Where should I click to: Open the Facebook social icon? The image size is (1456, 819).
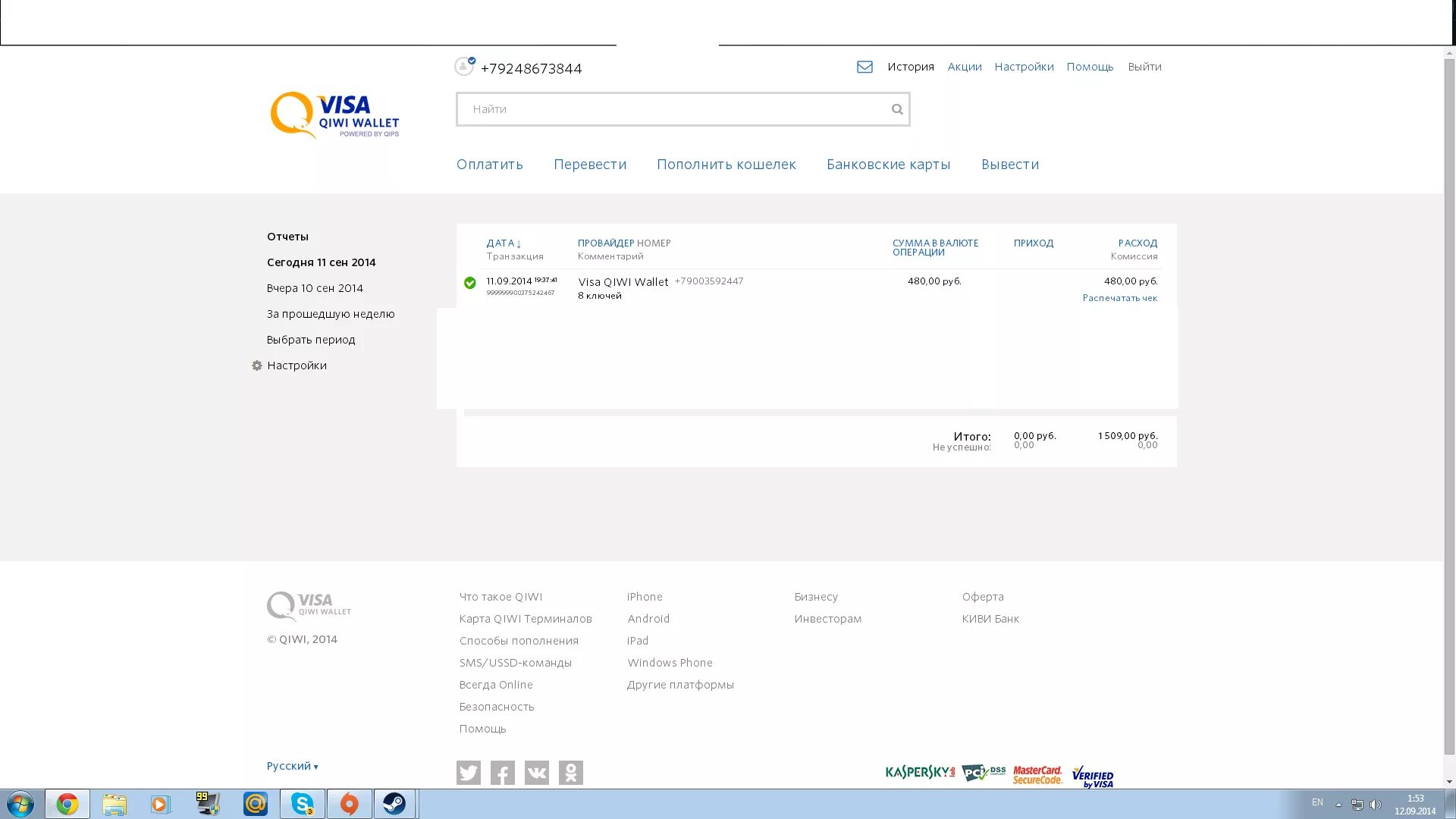point(503,773)
